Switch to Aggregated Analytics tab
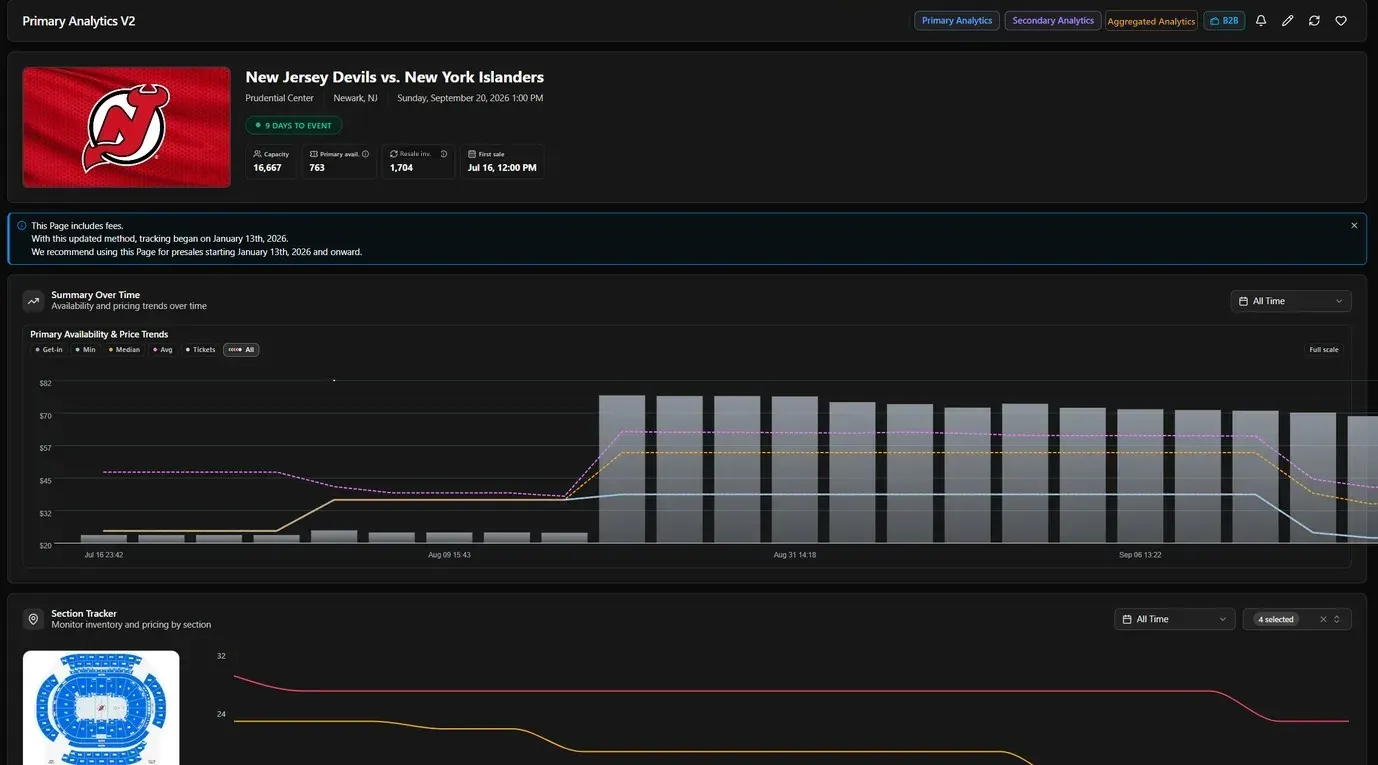The height and width of the screenshot is (765, 1378). point(1151,21)
